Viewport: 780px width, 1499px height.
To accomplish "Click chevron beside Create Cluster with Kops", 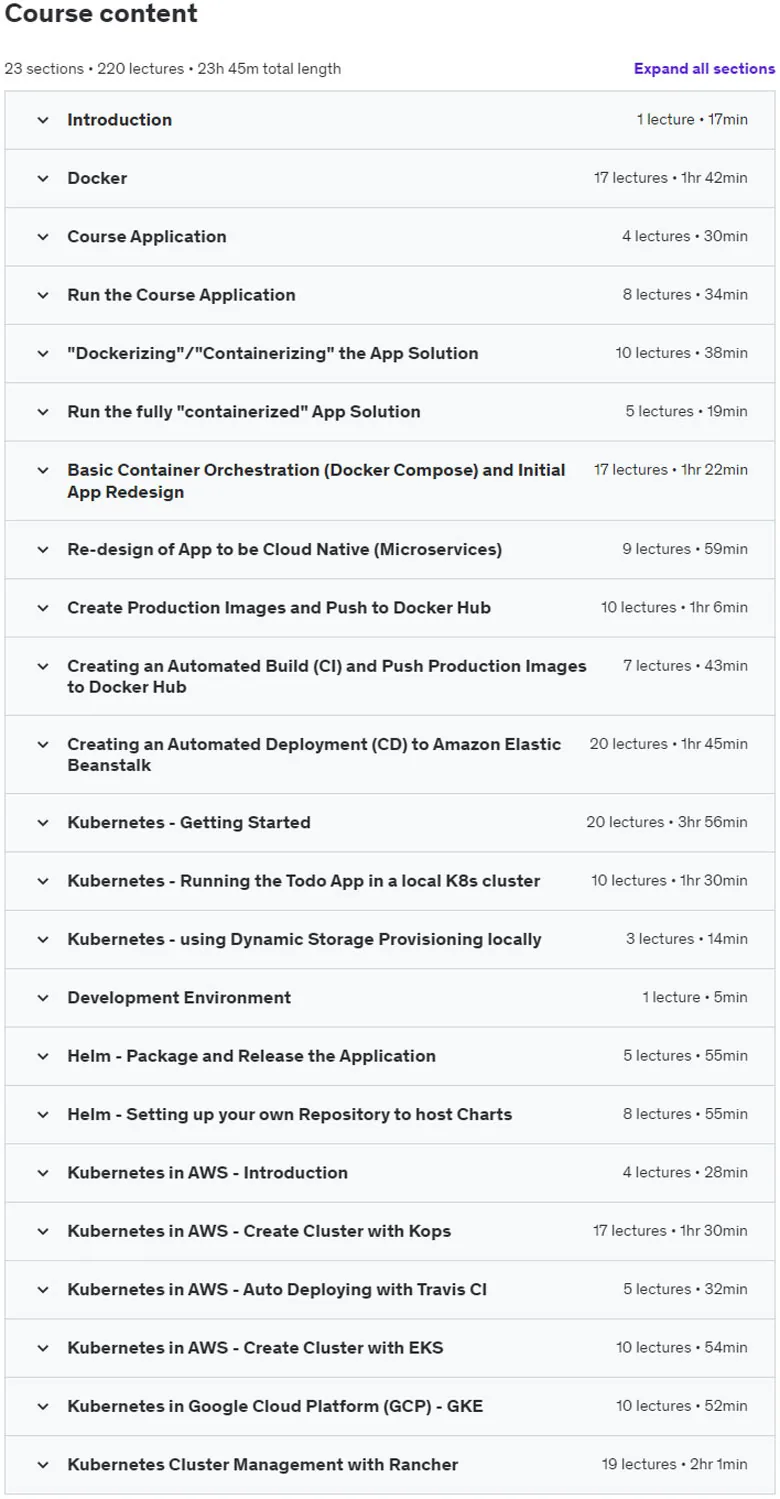I will click(43, 1231).
